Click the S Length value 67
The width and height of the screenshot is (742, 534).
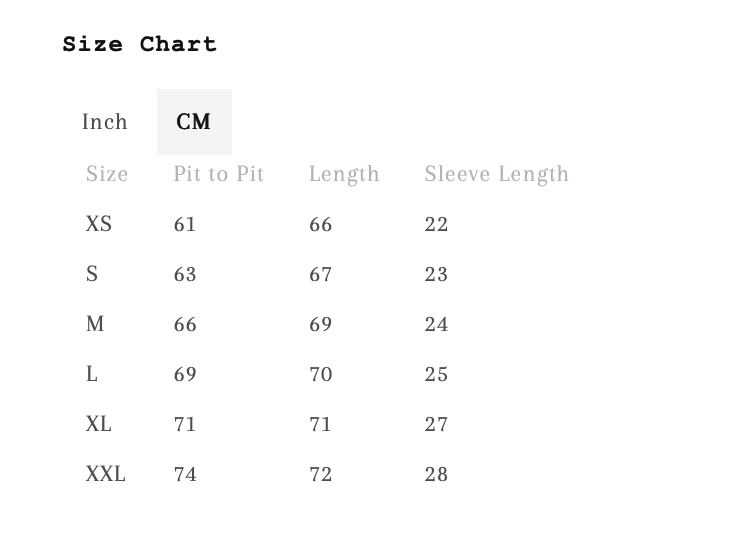[320, 274]
